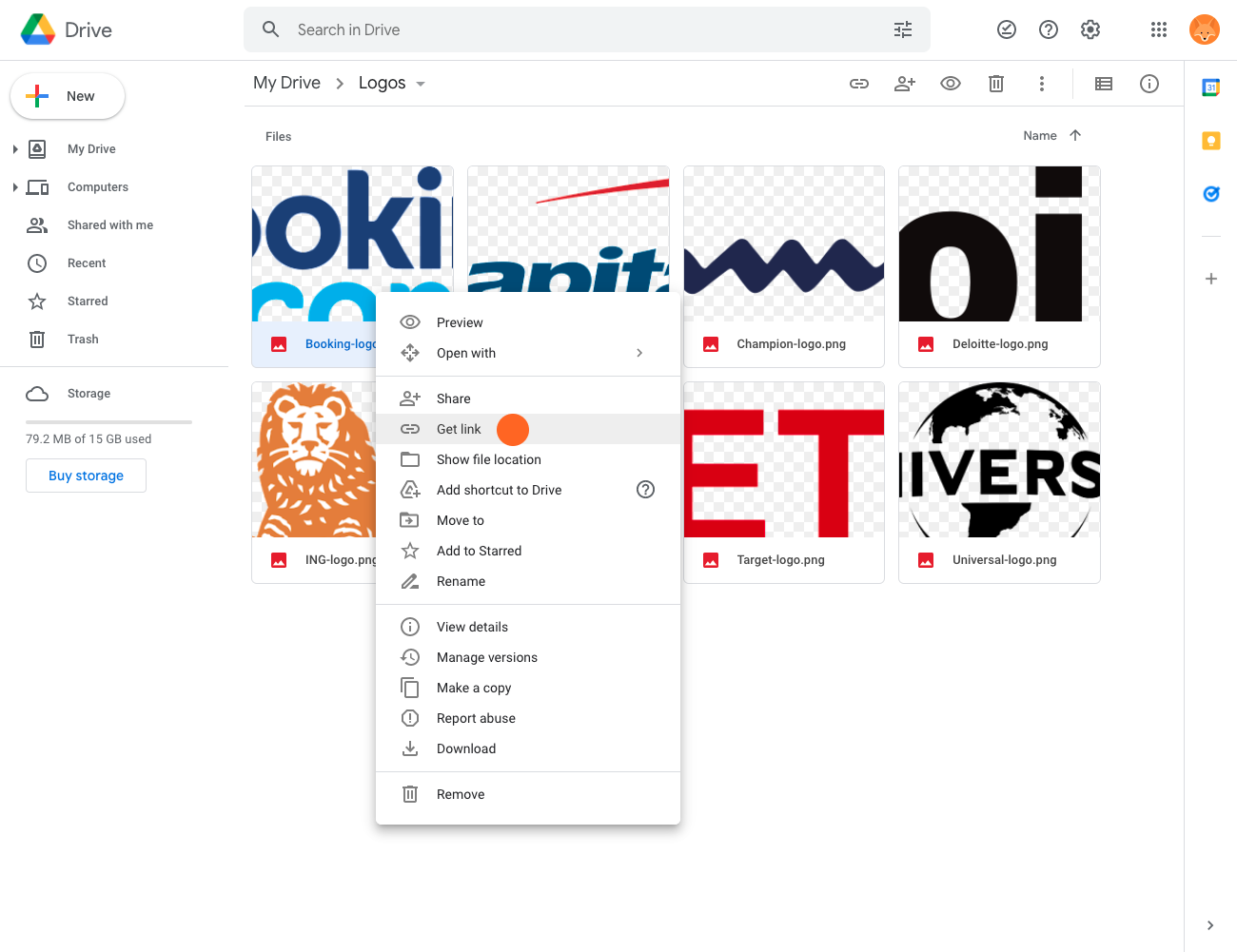Image resolution: width=1237 pixels, height=952 pixels.
Task: Select Target-logo.png file
Action: (x=784, y=482)
